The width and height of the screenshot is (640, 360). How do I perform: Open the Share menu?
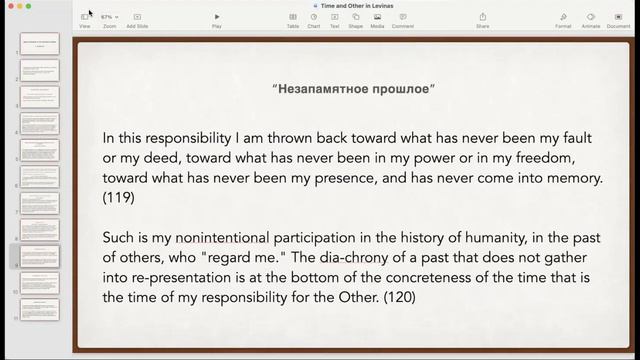point(482,20)
